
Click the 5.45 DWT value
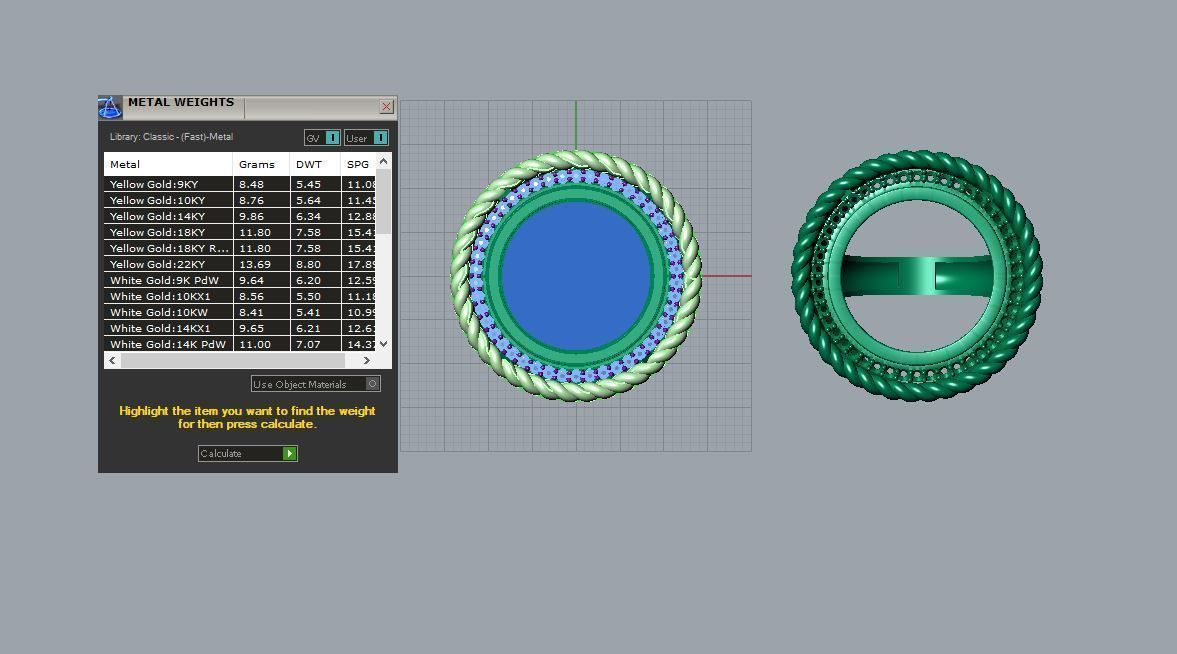[x=309, y=184]
